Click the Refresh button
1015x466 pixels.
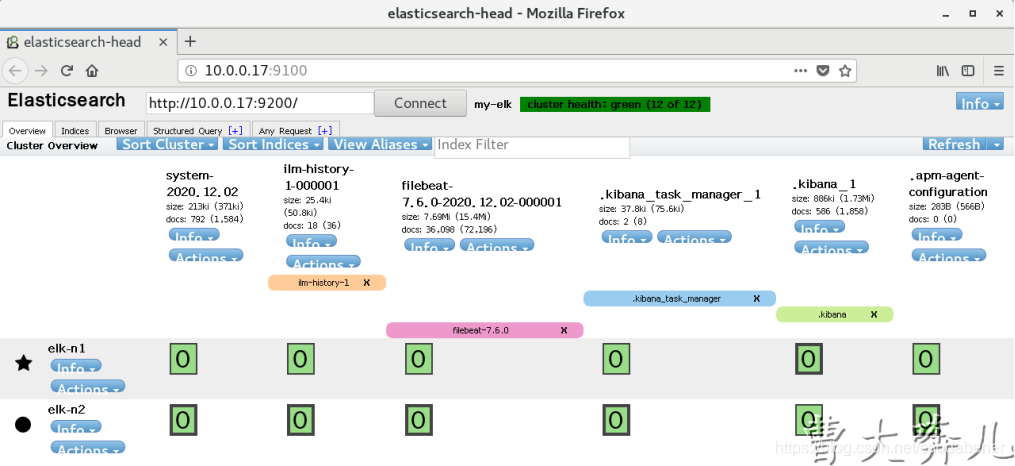click(954, 144)
